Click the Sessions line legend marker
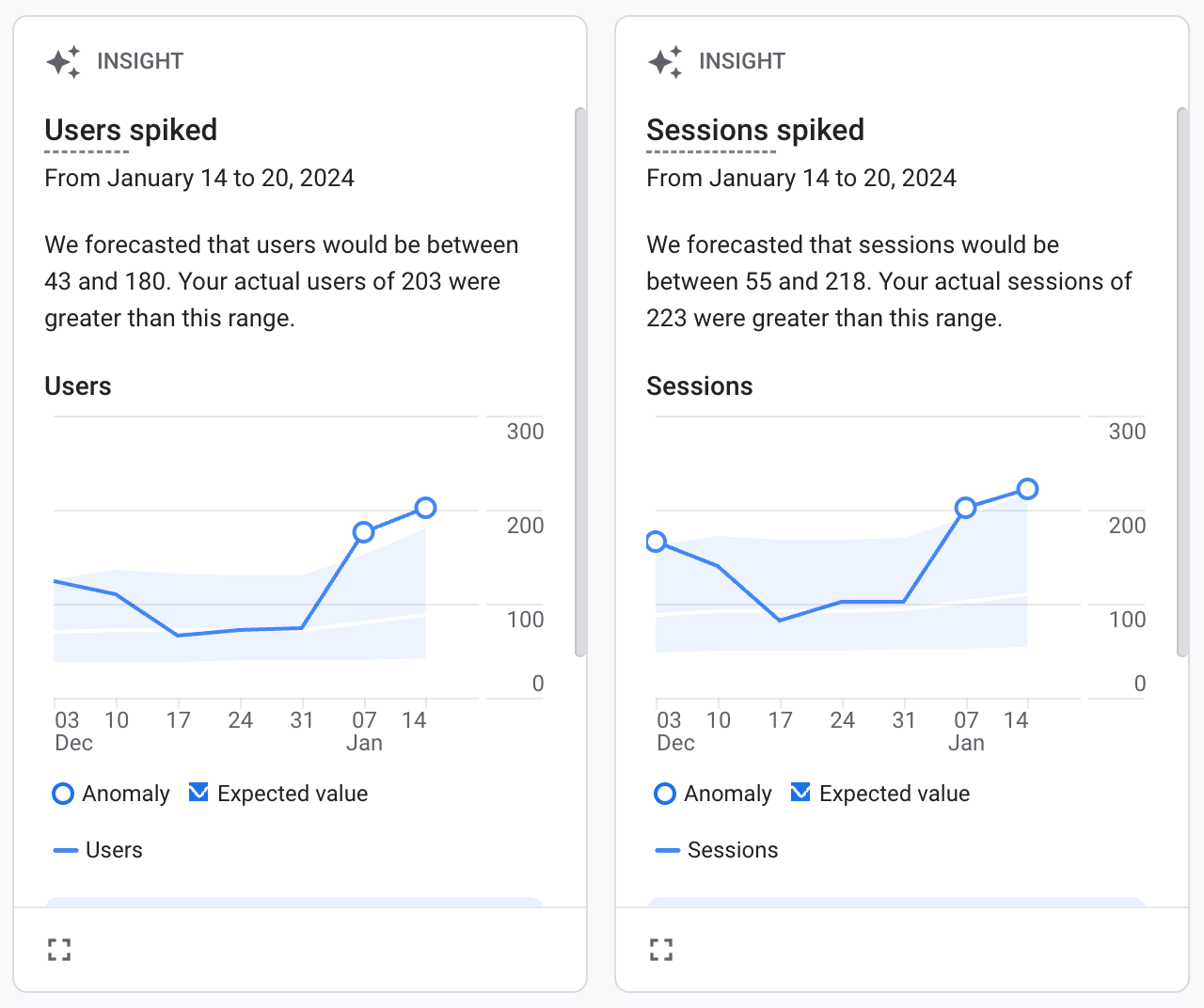Image resolution: width=1204 pixels, height=1008 pixels. click(x=668, y=850)
